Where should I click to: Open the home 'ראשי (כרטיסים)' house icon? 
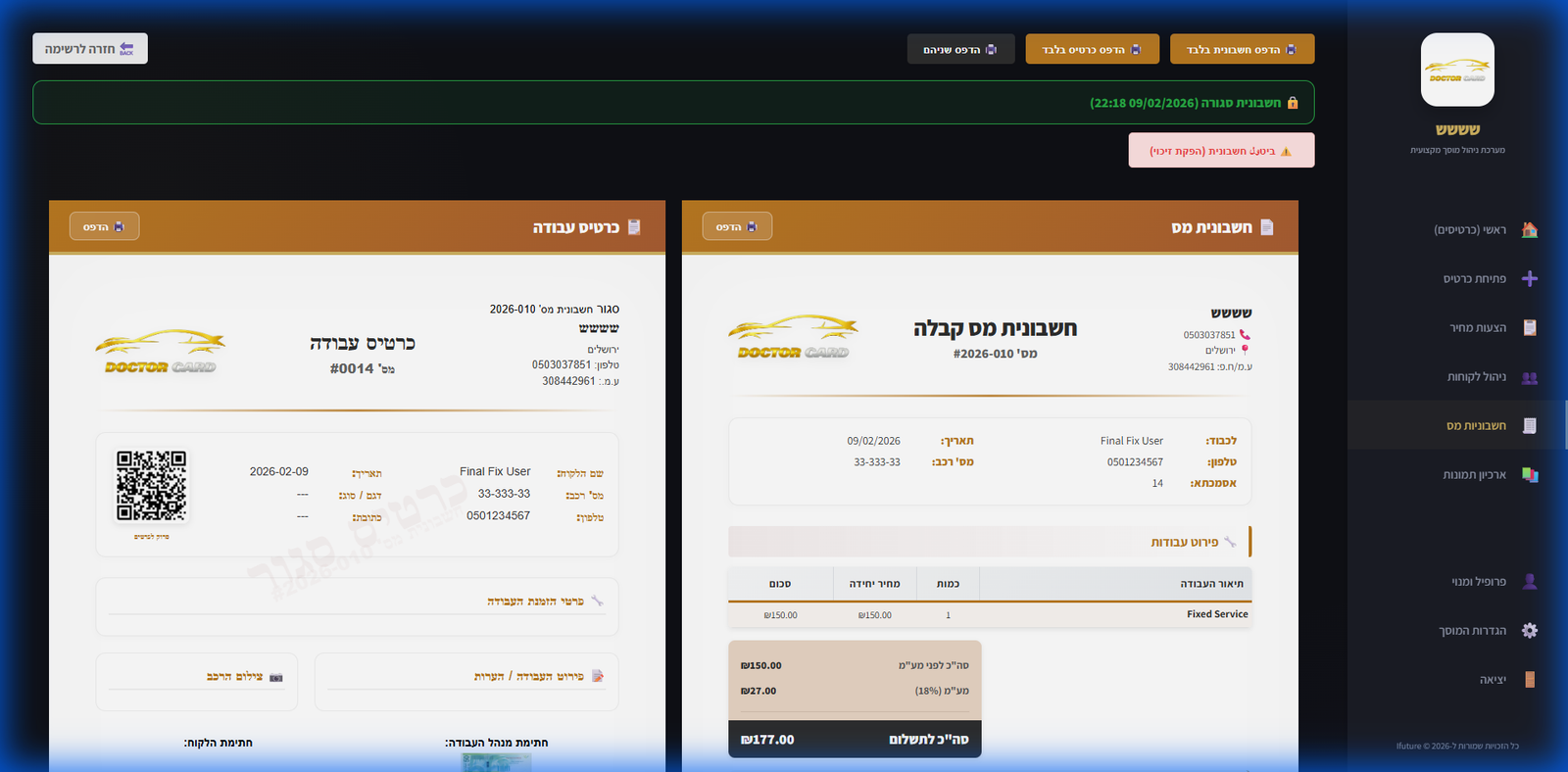point(1529,229)
